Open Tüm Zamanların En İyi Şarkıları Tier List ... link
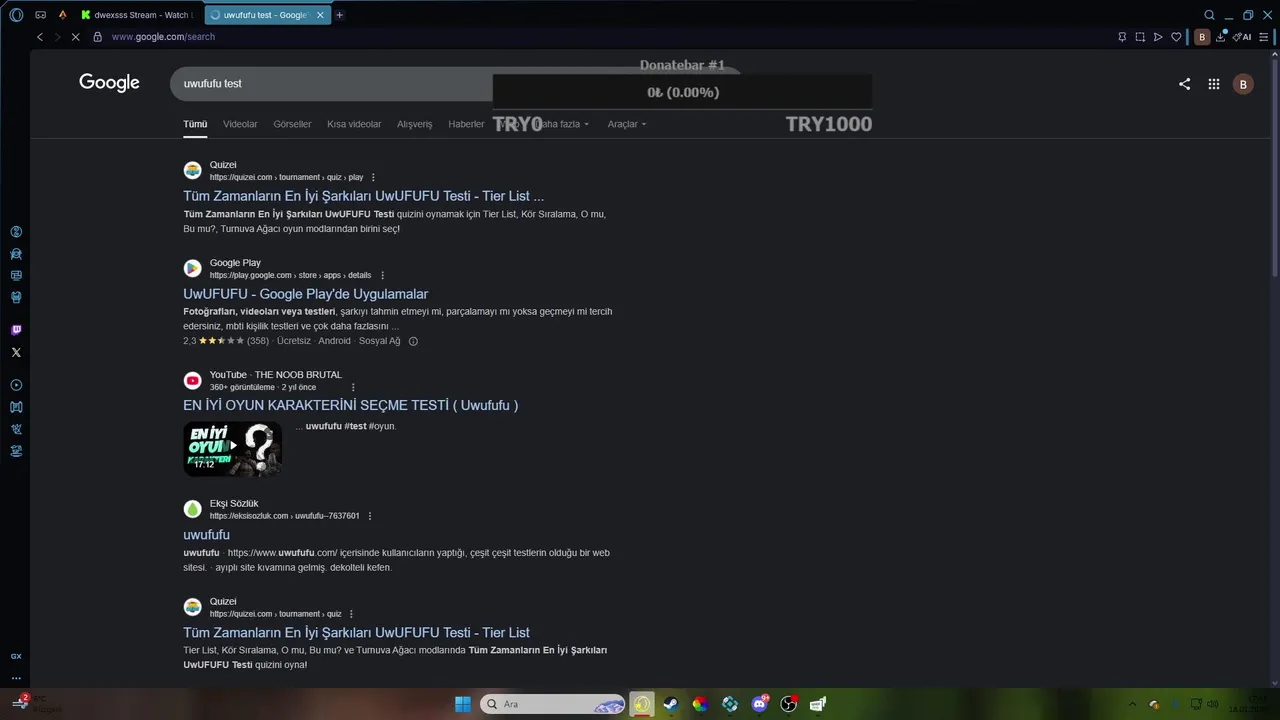This screenshot has height=720, width=1280. [x=364, y=196]
